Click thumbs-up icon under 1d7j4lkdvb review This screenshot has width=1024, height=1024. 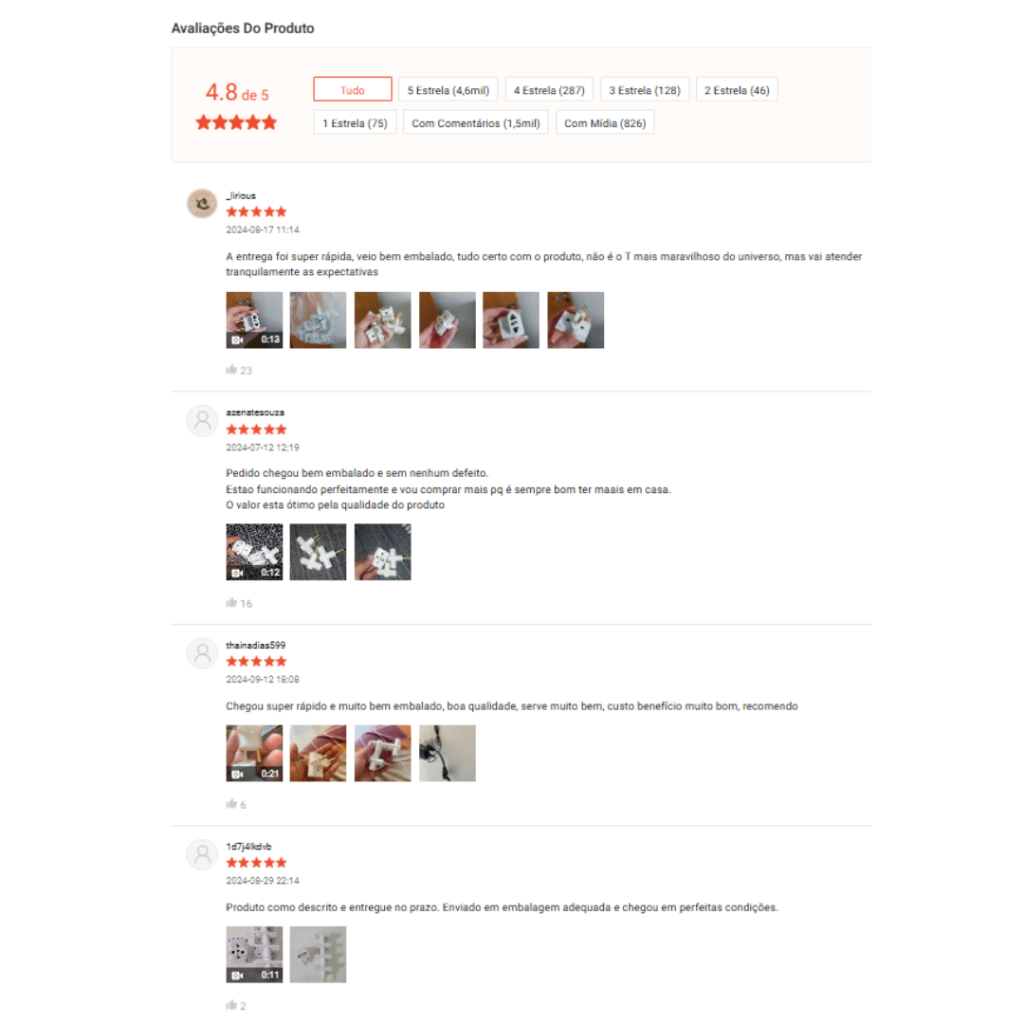[231, 1004]
